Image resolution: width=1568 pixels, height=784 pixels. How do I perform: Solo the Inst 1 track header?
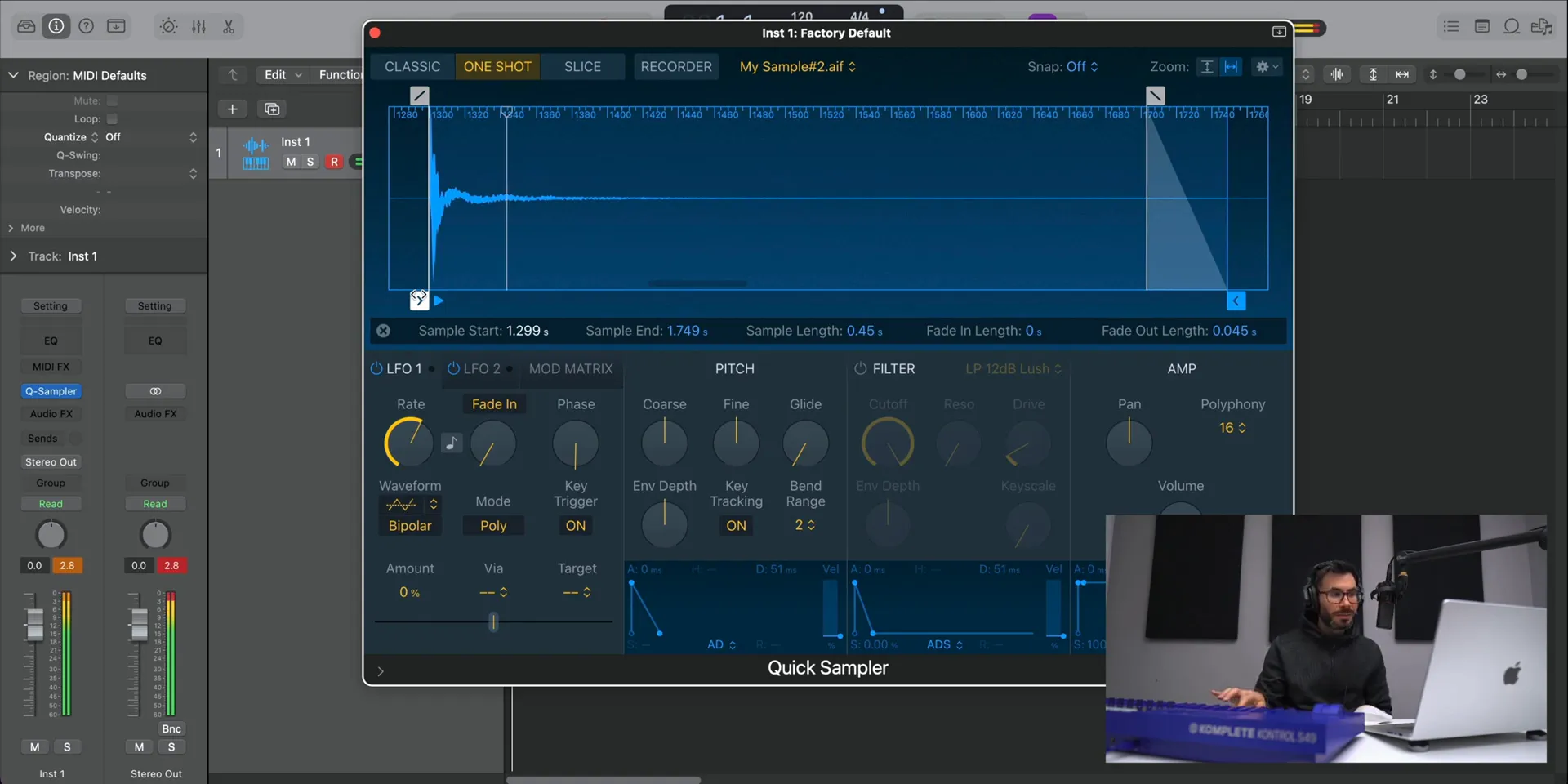click(x=310, y=162)
